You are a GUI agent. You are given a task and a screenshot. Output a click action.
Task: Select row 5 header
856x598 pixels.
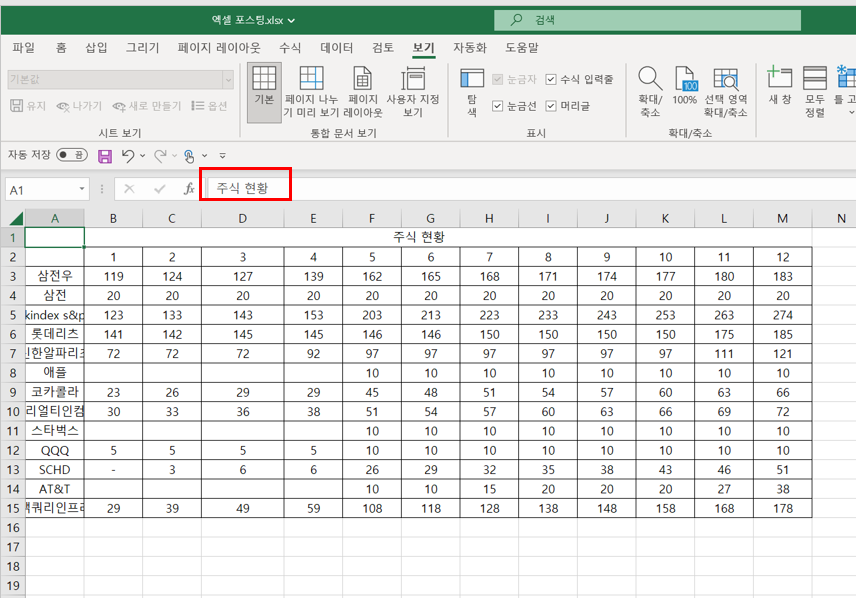(x=13, y=315)
